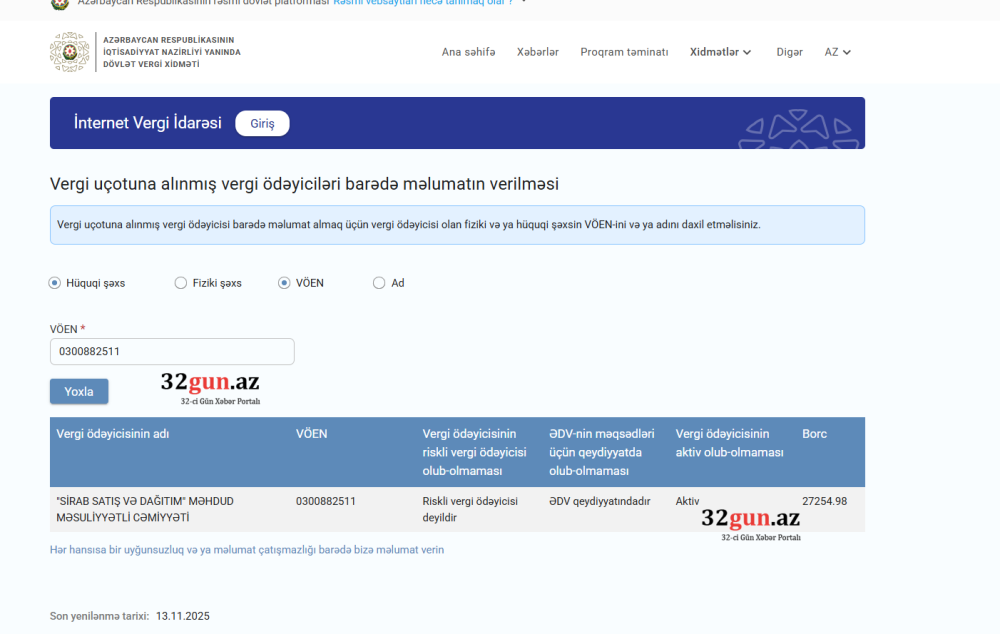1000x634 pixels.
Task: Click the State Tax Service emblem logo
Action: pos(70,52)
